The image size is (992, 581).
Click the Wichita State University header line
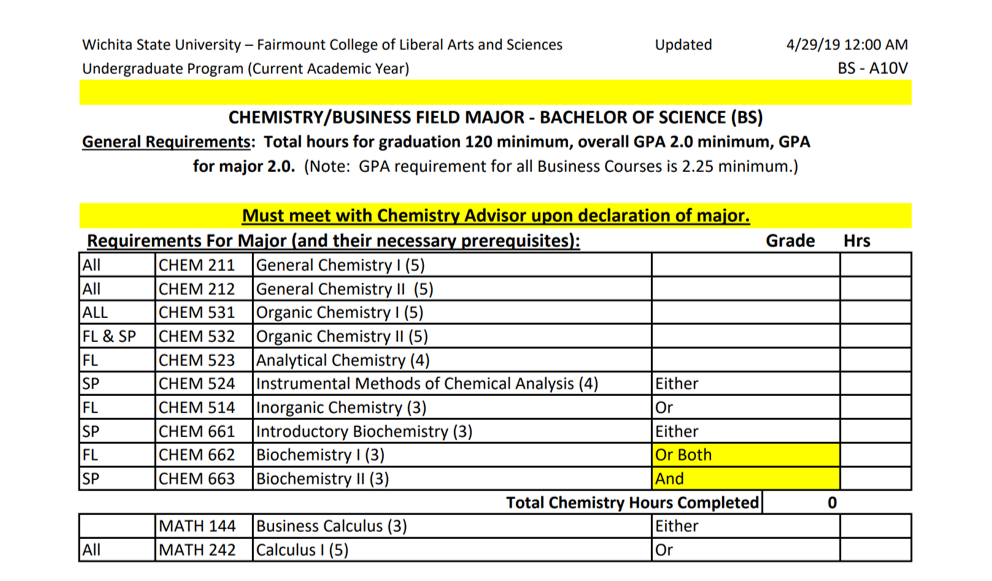click(322, 45)
